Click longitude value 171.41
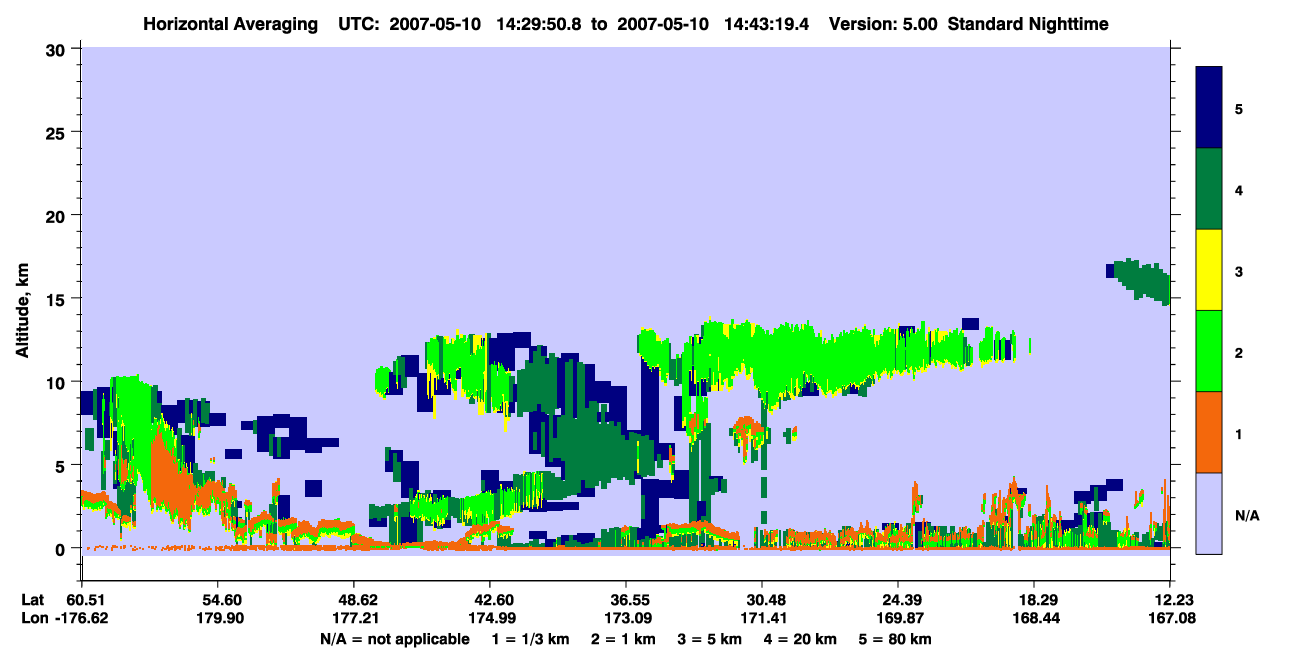This screenshot has height=667, width=1300. [762, 618]
